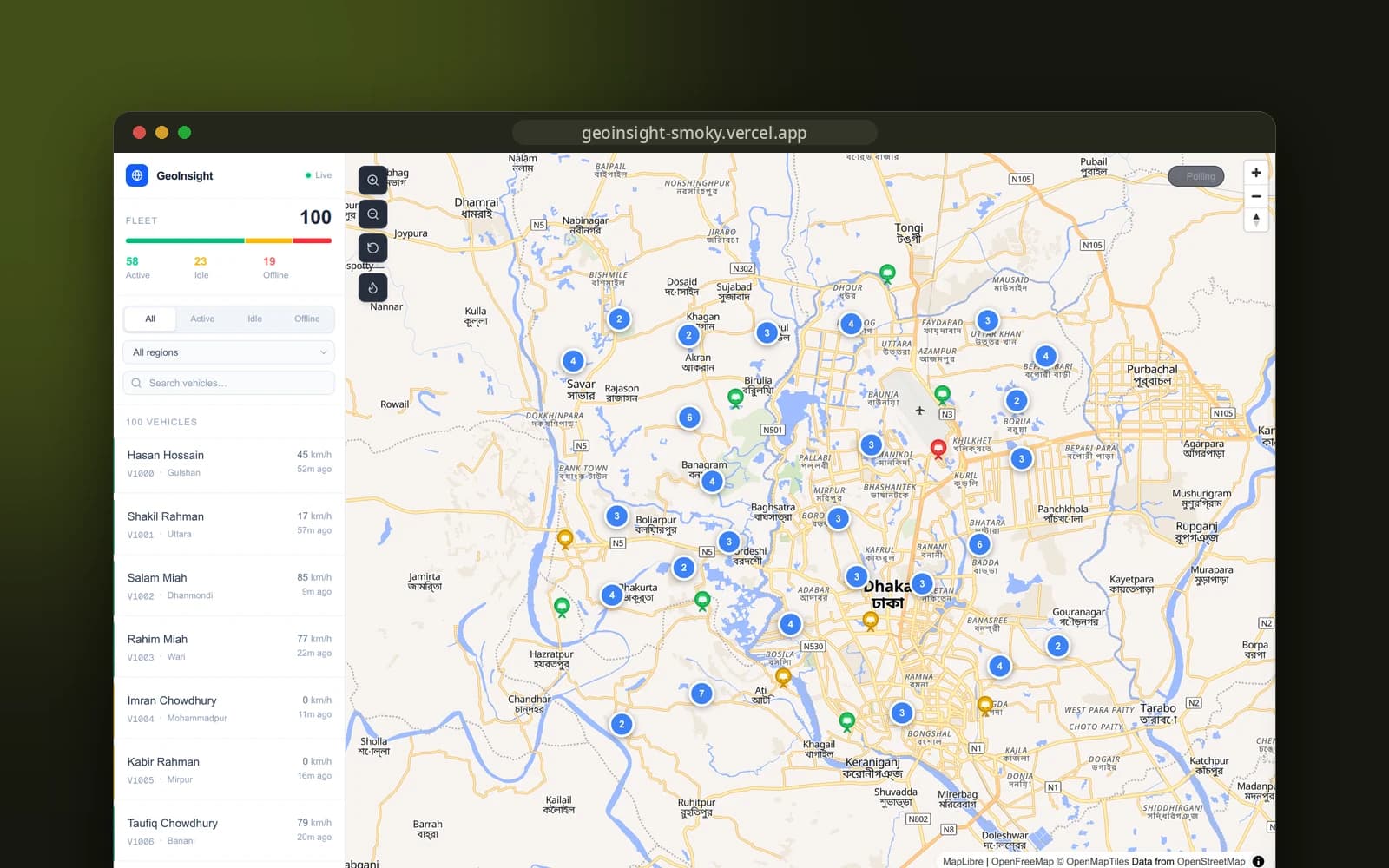Click the 19 Offline fleet count
Screen dimensions: 1389x868
click(x=275, y=267)
